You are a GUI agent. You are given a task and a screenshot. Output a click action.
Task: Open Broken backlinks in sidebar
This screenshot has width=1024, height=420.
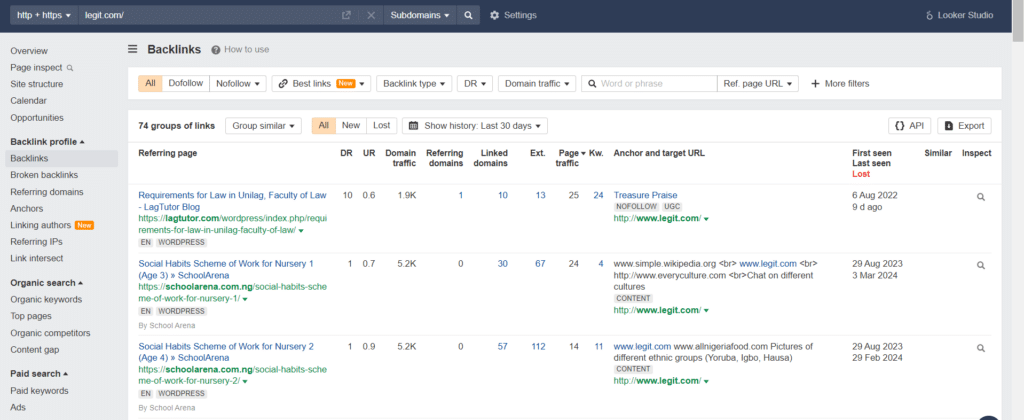tap(44, 175)
